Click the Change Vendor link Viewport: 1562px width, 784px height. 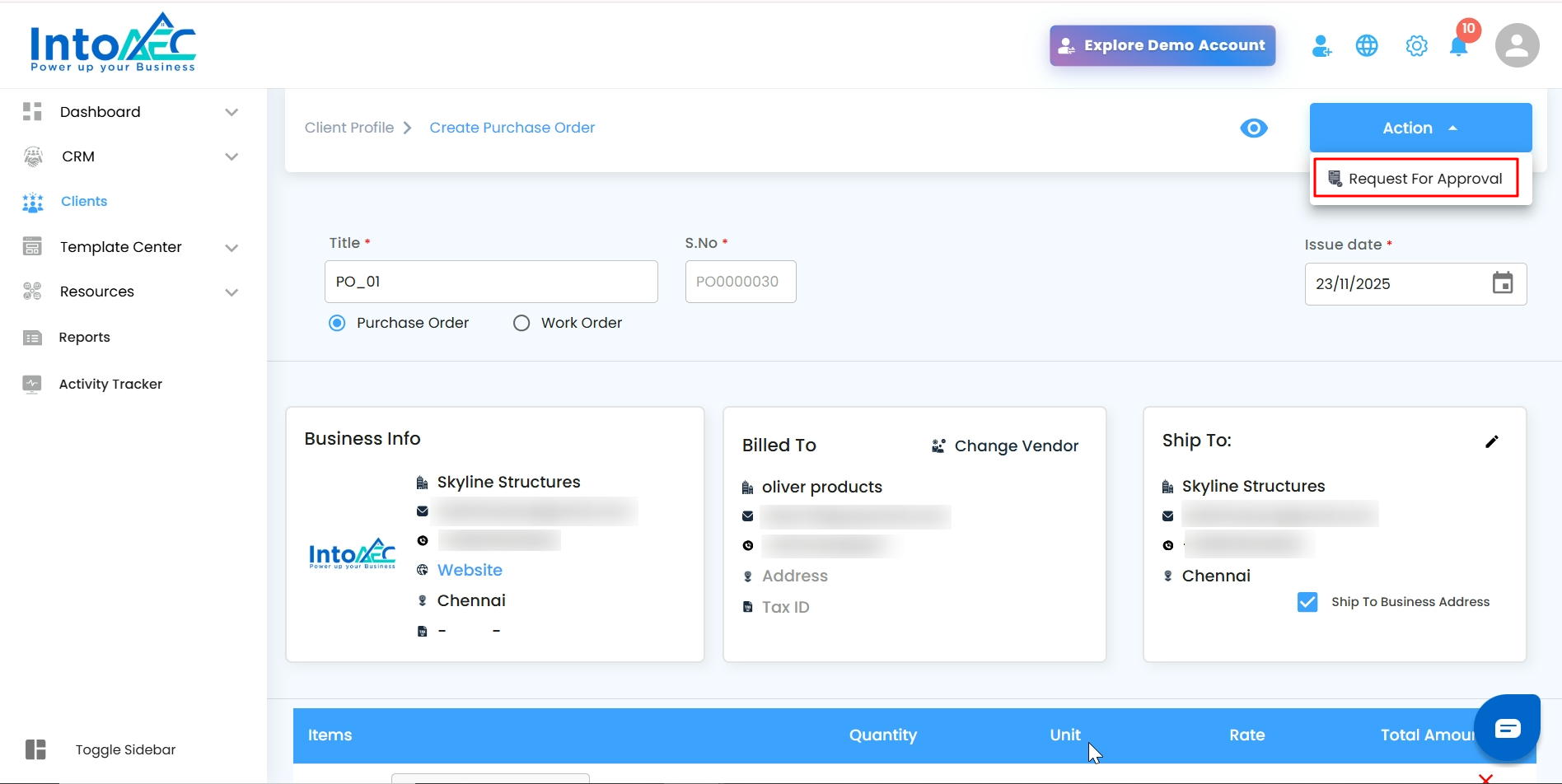tap(1016, 446)
